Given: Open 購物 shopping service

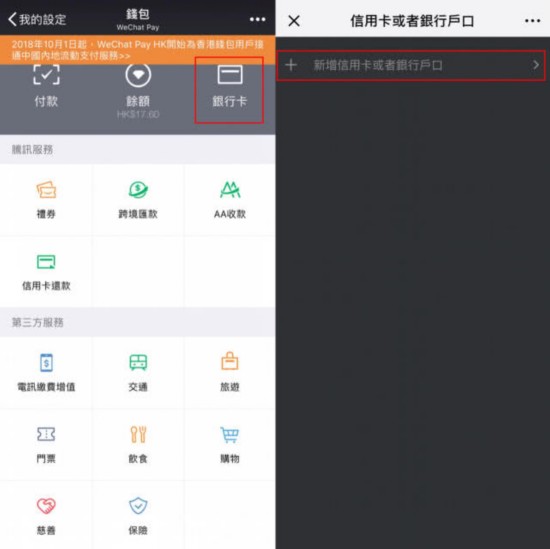Looking at the screenshot, I should 230,444.
